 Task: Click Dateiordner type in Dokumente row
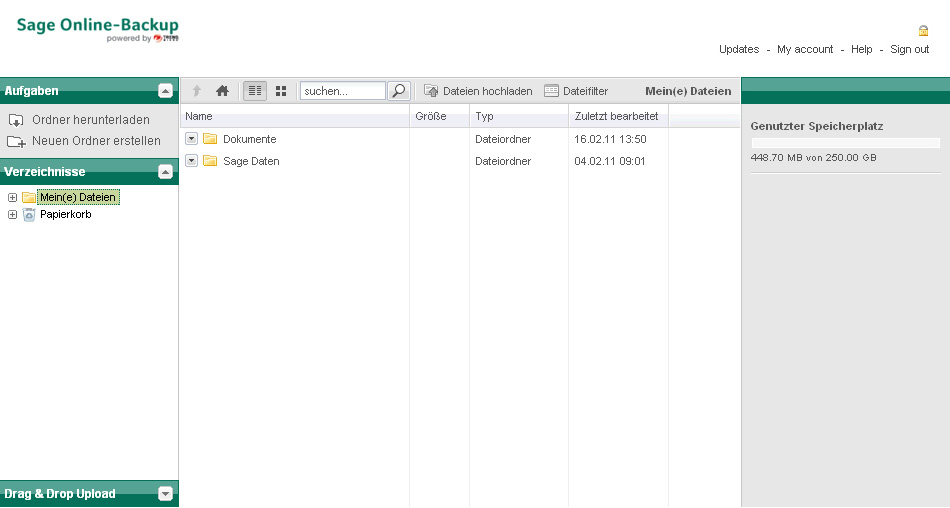tap(503, 139)
